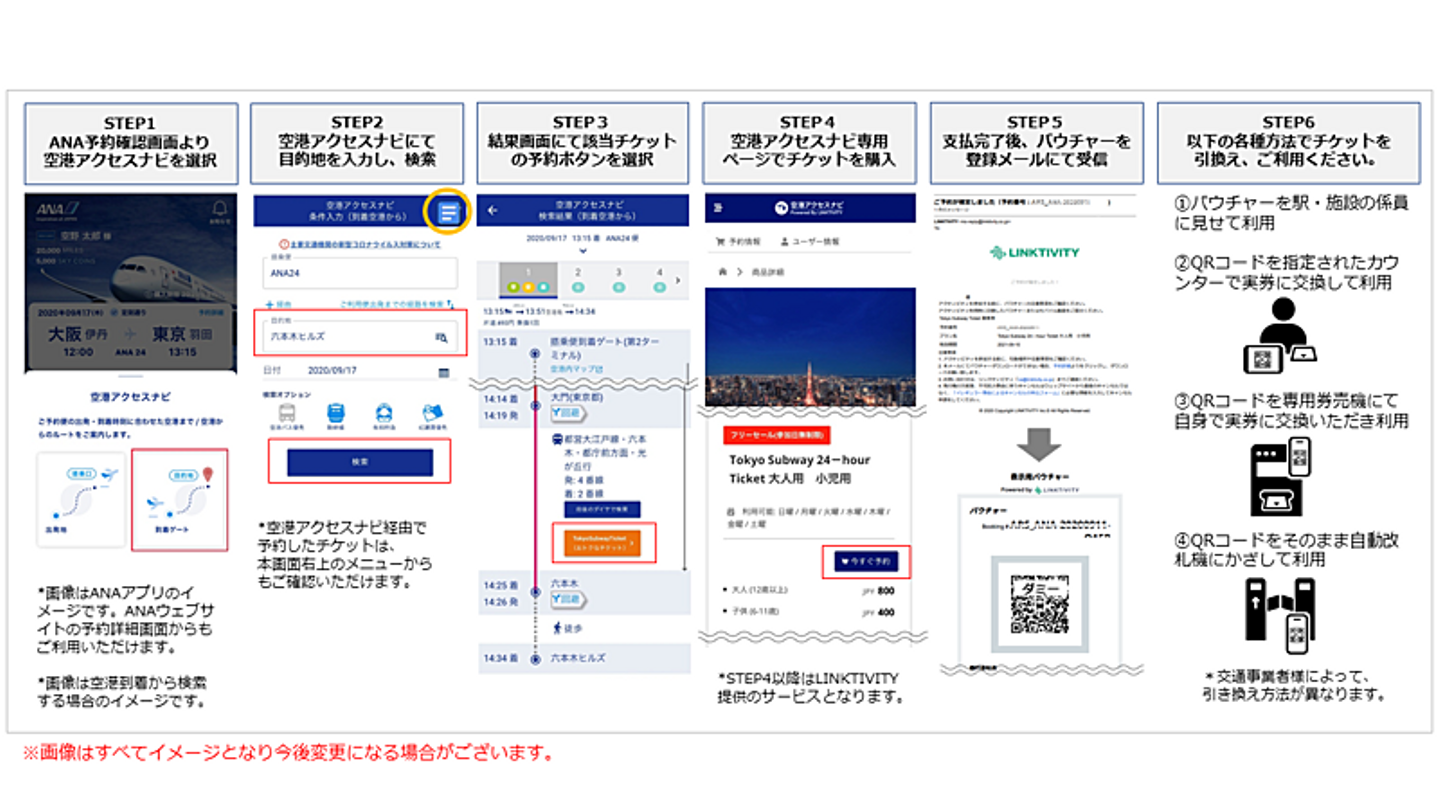Screen dimensions: 1440x810
Task: Click the 回避 tag under 大門(東京都)
Action: [568, 413]
